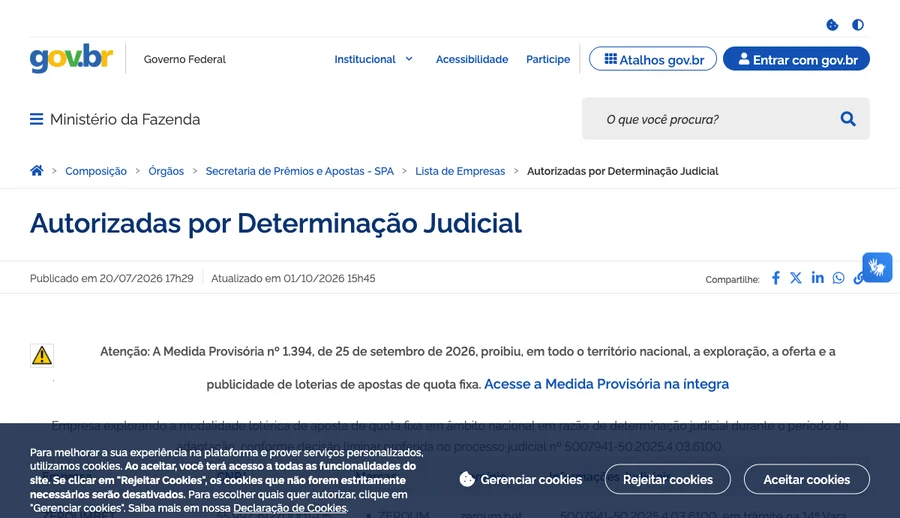The image size is (900, 518).
Task: Share the page on X
Action: [x=796, y=278]
